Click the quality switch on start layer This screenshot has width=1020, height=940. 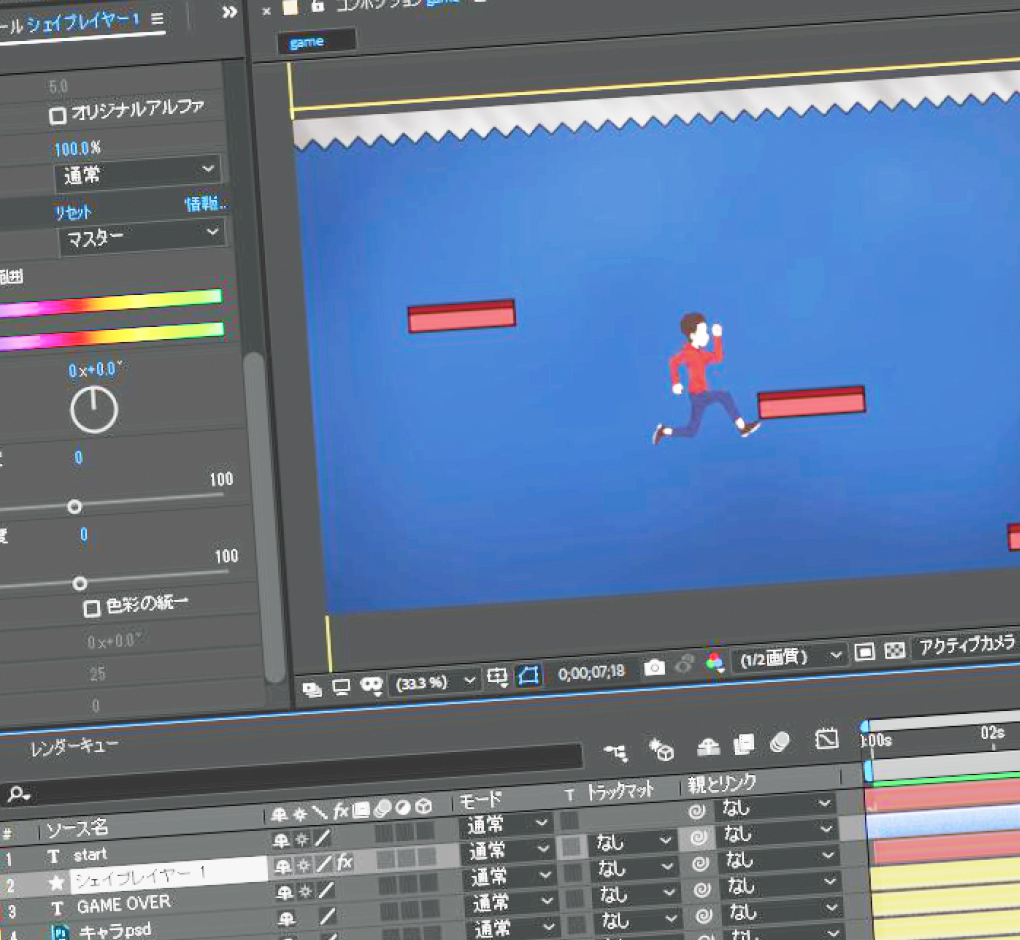pos(323,839)
